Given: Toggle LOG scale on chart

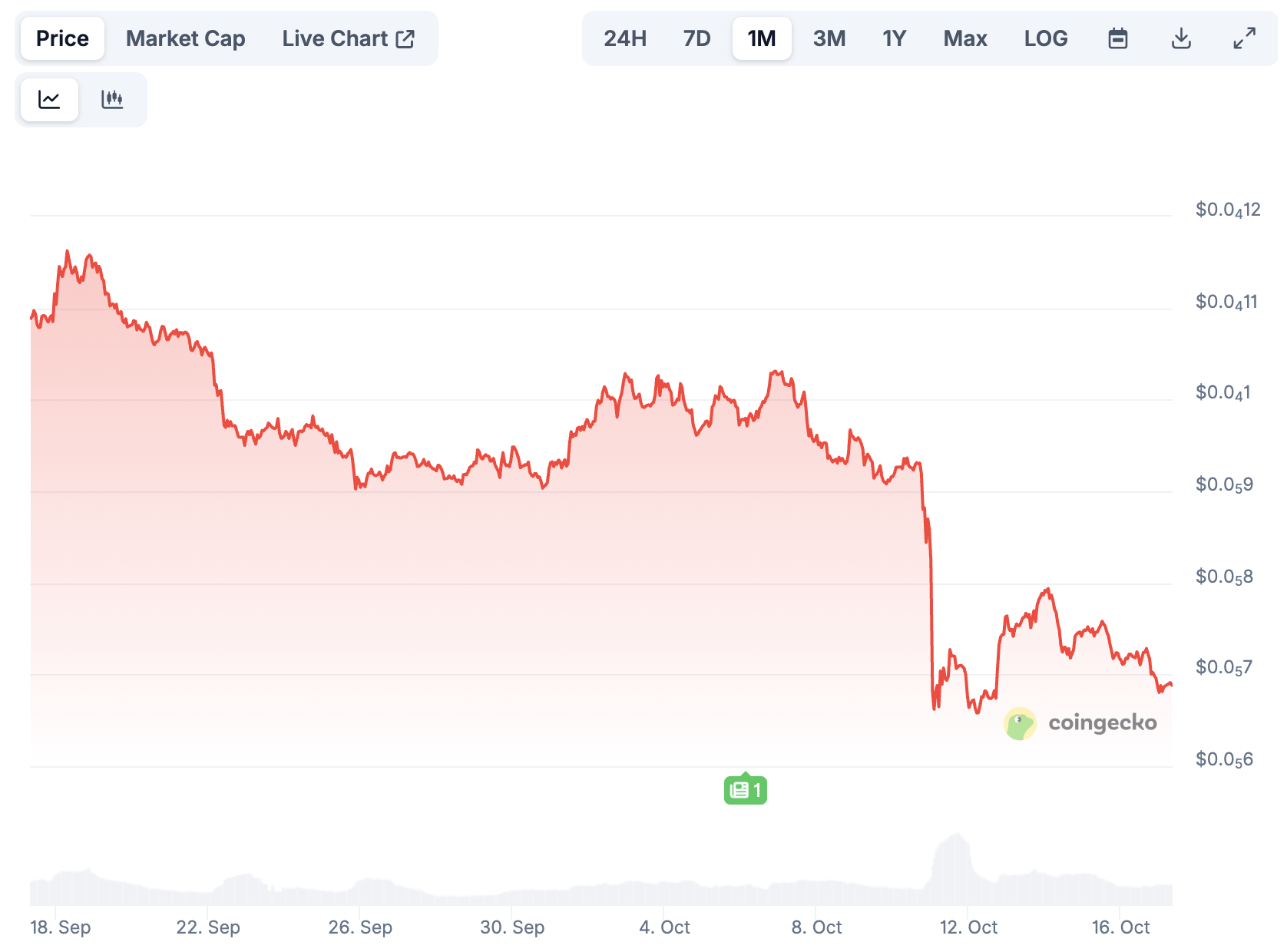Looking at the screenshot, I should (x=1045, y=38).
